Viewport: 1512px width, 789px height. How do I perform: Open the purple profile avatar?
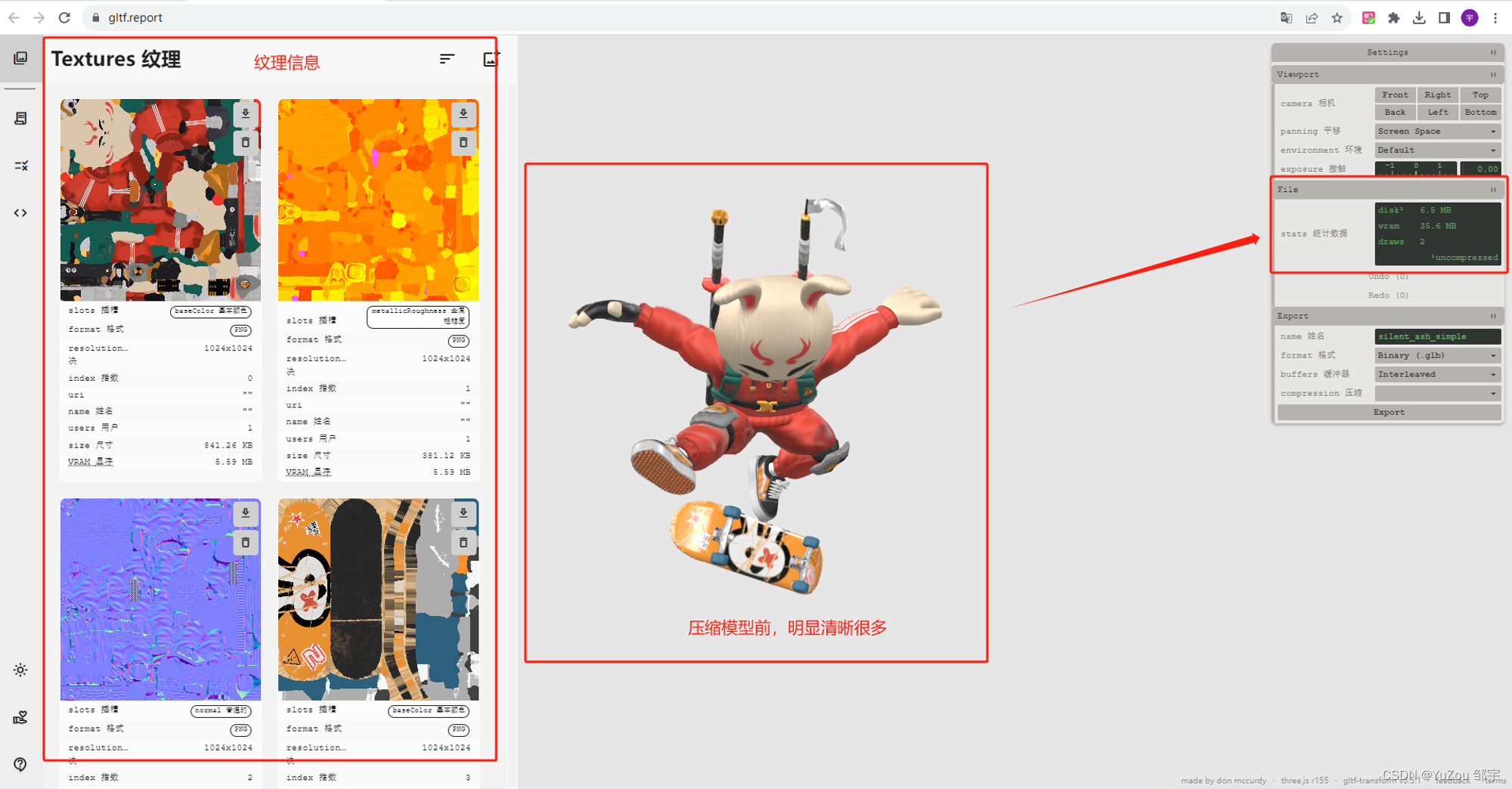pos(1470,17)
